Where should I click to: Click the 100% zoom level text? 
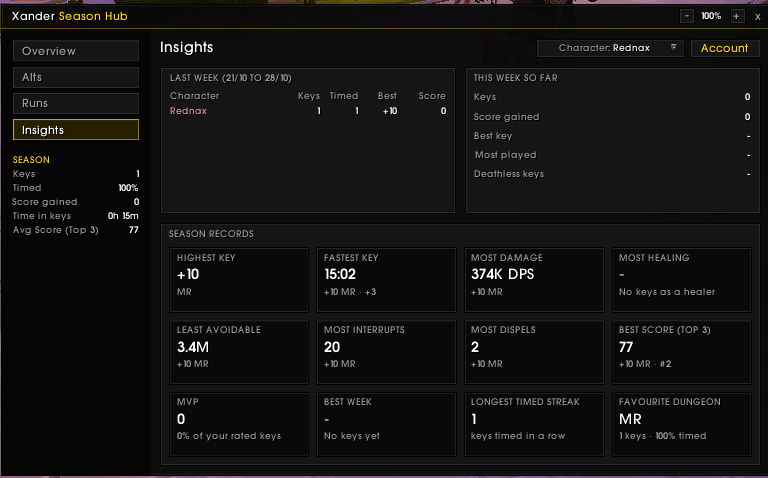click(711, 16)
